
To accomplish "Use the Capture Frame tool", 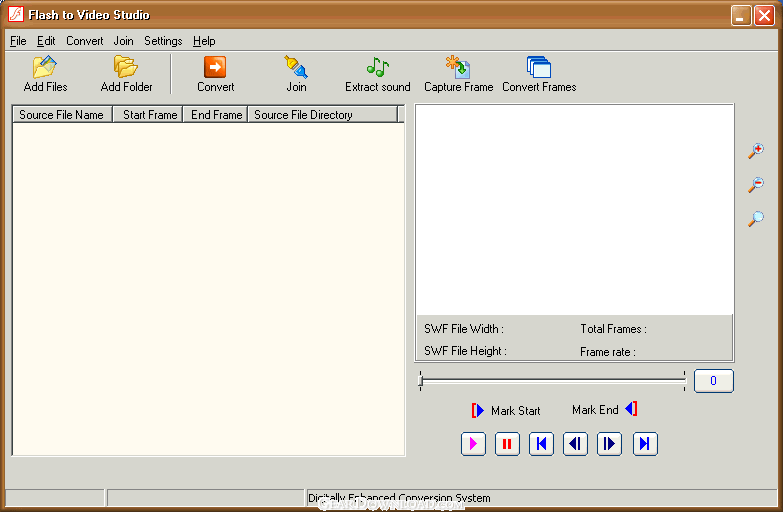I will 458,68.
